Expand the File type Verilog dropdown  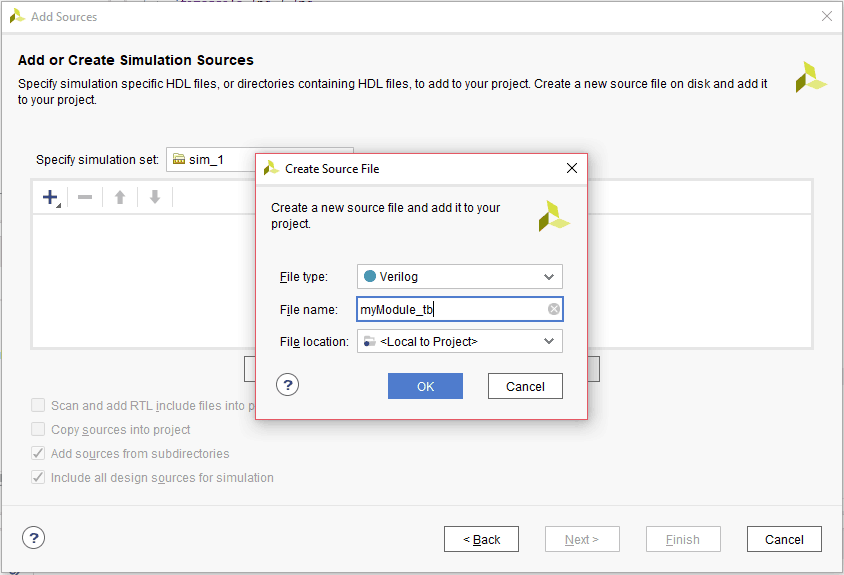coord(548,277)
